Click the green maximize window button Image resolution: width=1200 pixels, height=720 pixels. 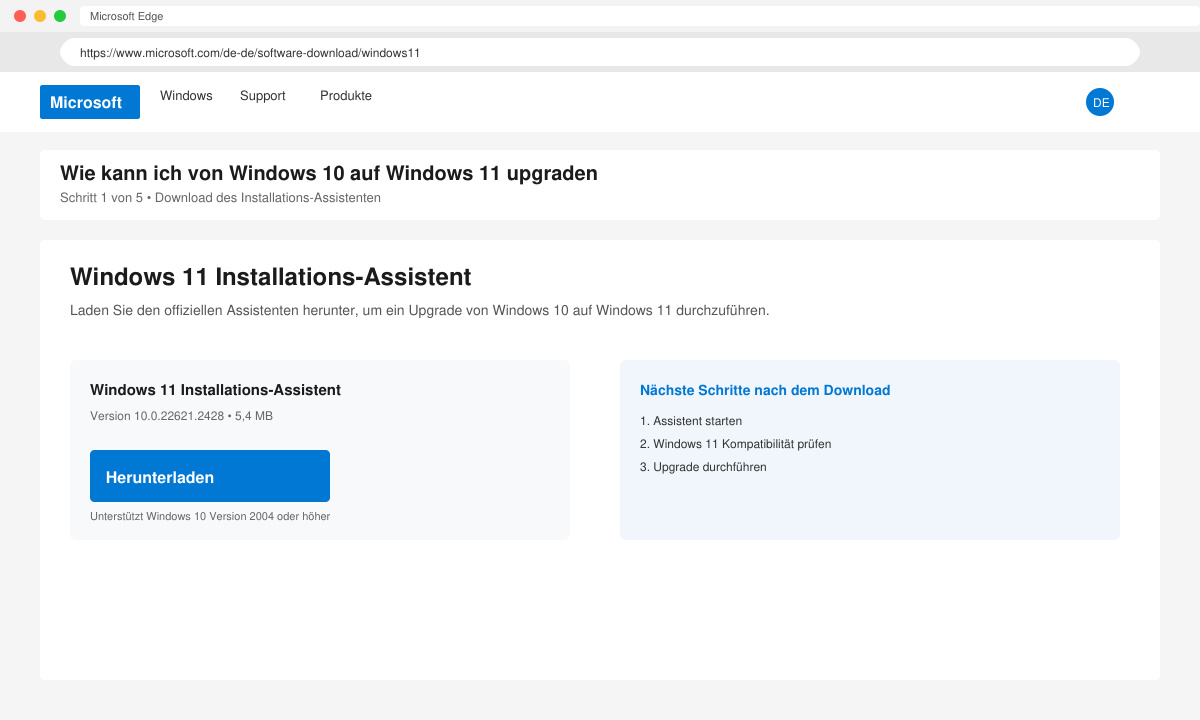pyautogui.click(x=60, y=16)
